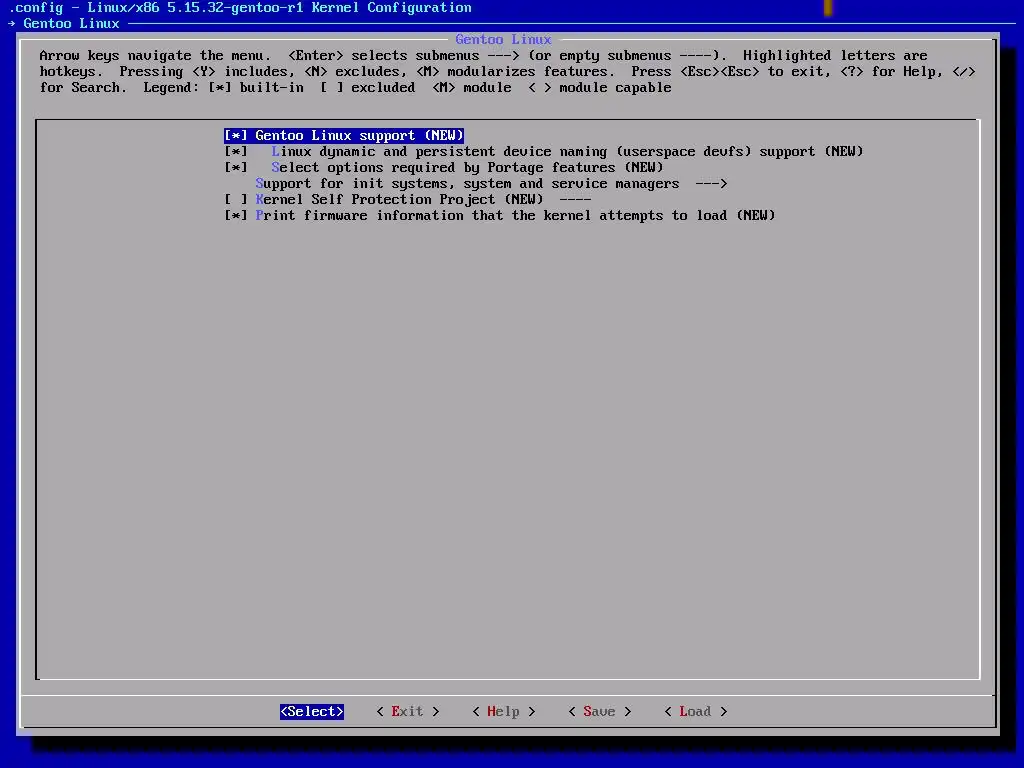Click the Gentoo Linux breadcrumb at top

pos(71,24)
